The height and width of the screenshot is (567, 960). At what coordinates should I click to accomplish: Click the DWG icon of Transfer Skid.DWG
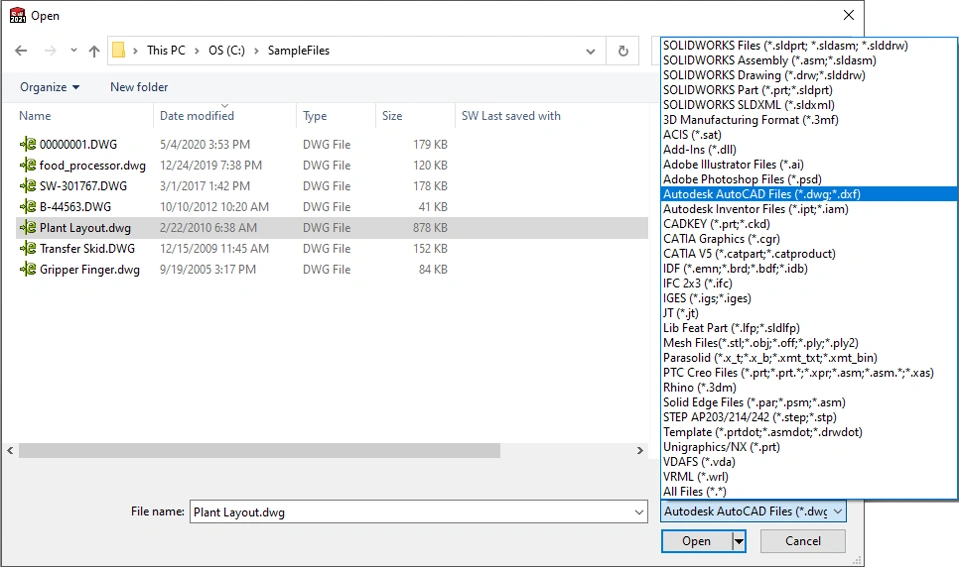point(28,249)
